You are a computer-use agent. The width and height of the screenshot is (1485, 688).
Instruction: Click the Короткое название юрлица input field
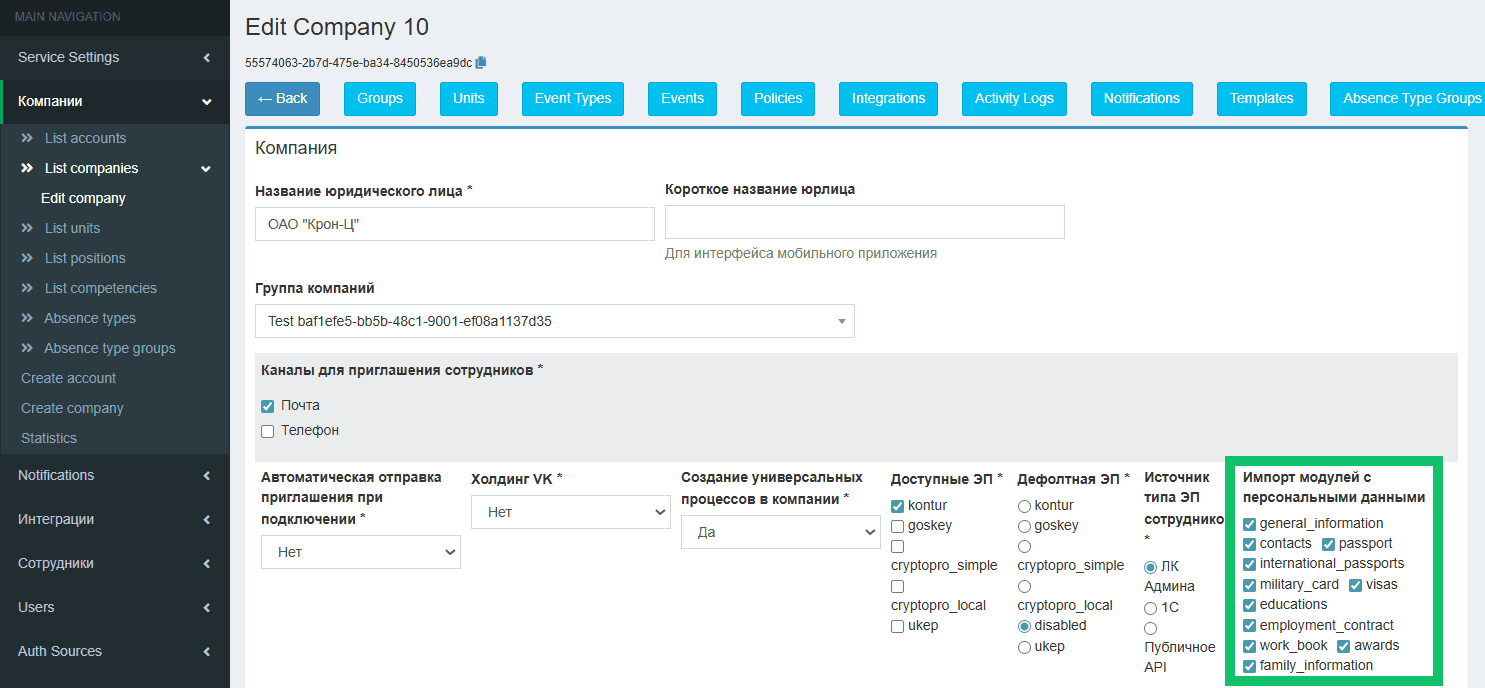[864, 222]
